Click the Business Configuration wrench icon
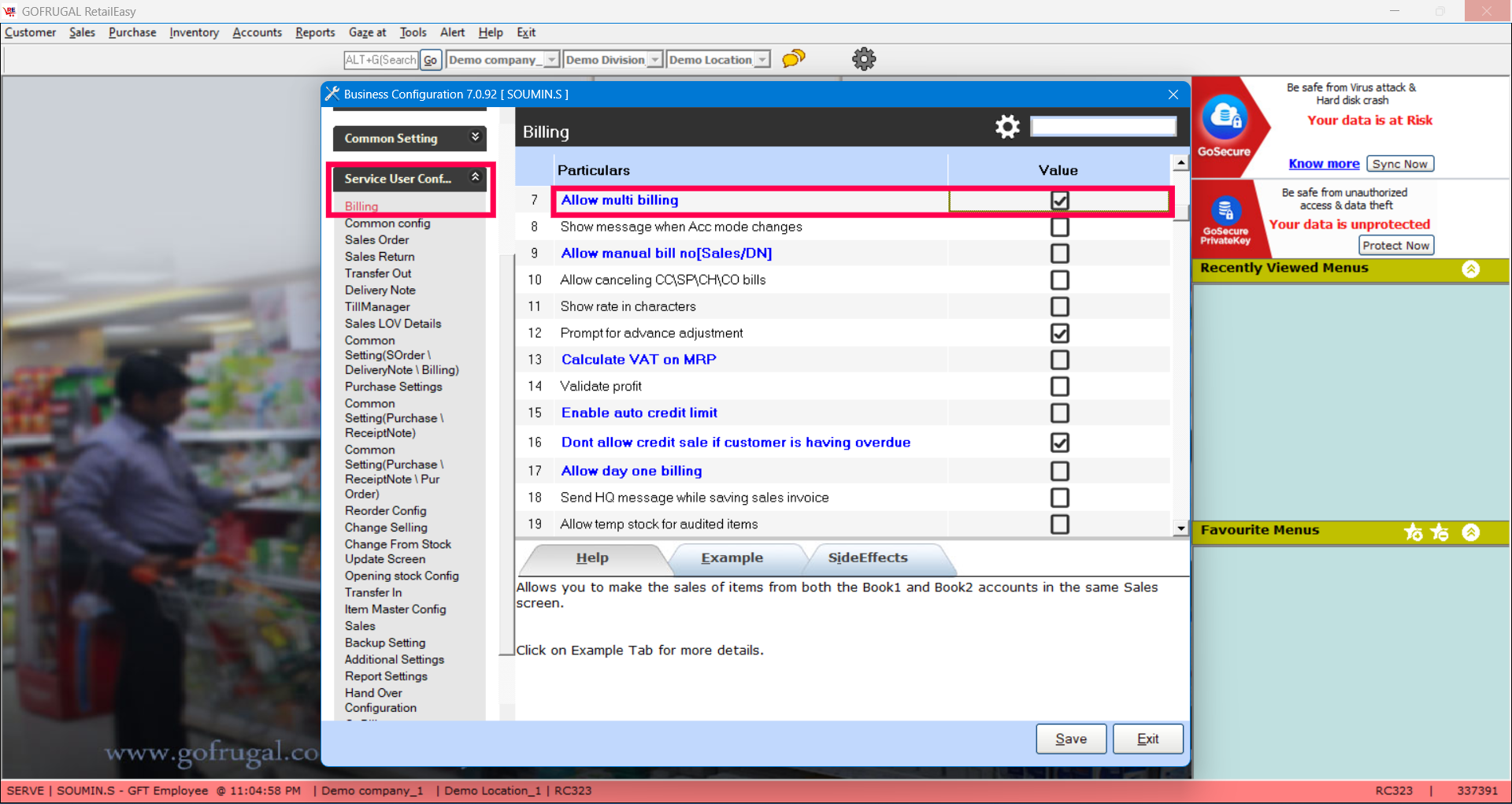The height and width of the screenshot is (804, 1512). pos(332,94)
